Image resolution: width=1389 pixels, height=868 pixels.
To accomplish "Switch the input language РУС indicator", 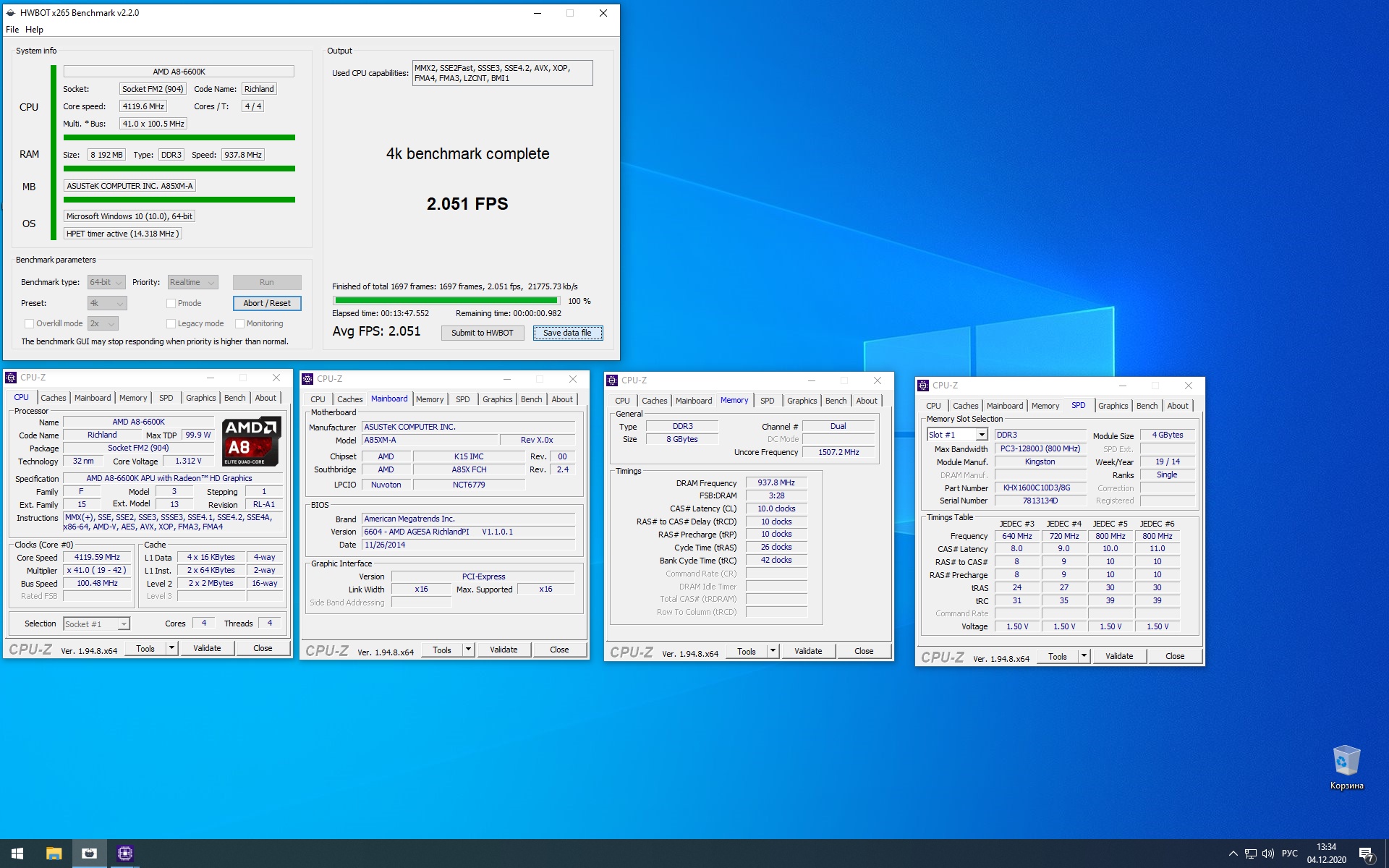I will [x=1290, y=854].
